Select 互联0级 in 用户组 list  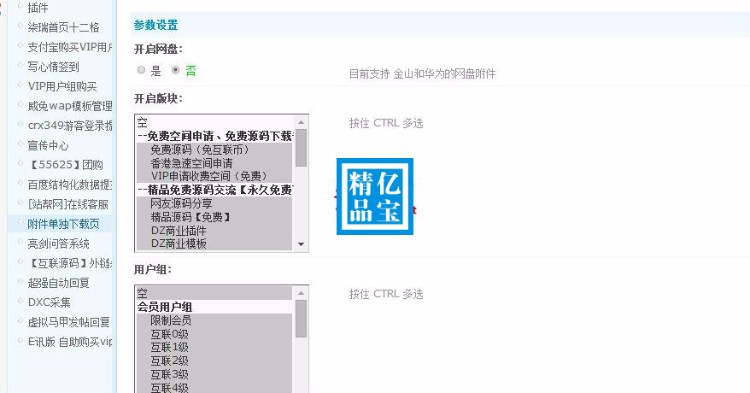214,334
